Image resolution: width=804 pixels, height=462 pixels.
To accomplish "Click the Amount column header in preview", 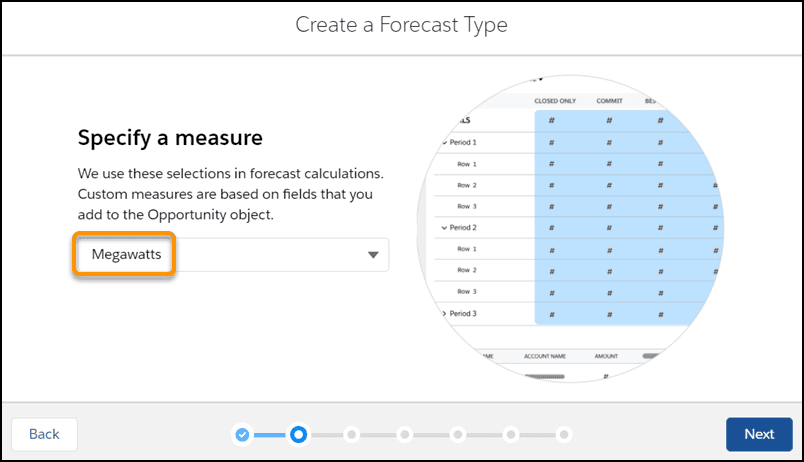I will [606, 356].
